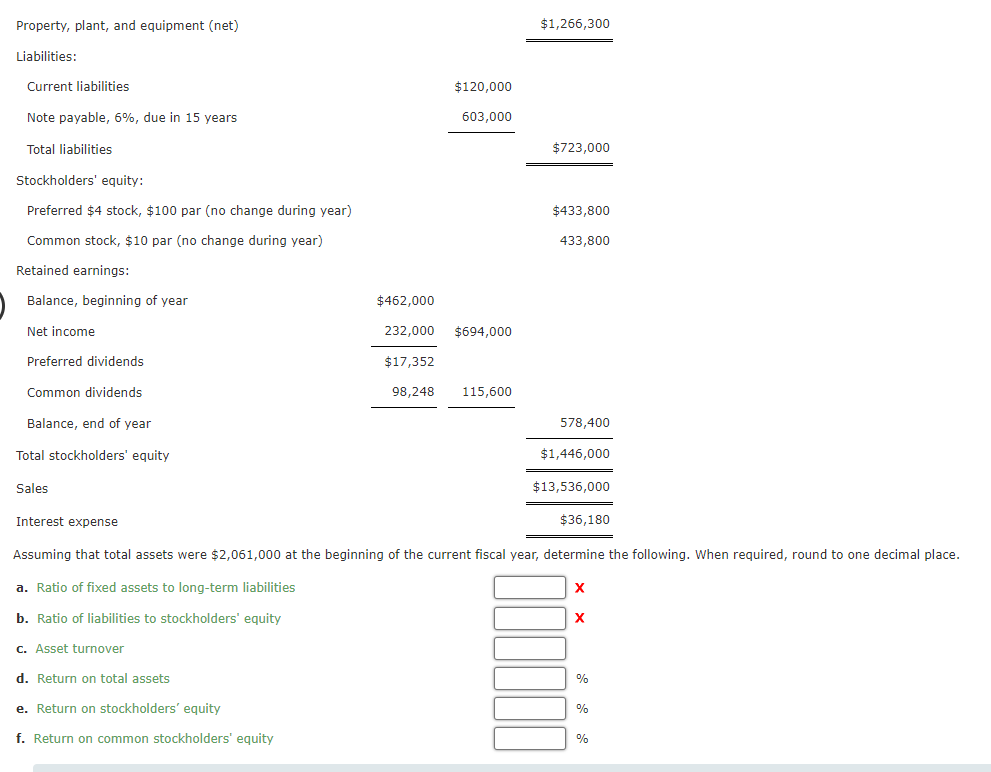991x772 pixels.
Task: Click the Return on total assets answer box
Action: coord(529,678)
